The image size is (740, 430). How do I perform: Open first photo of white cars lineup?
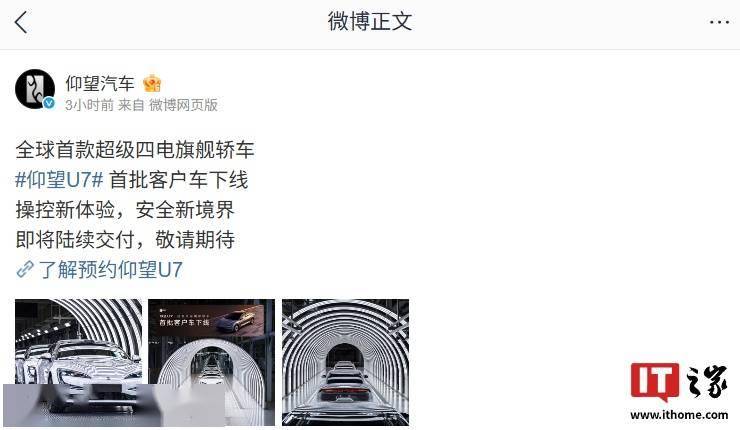click(79, 363)
